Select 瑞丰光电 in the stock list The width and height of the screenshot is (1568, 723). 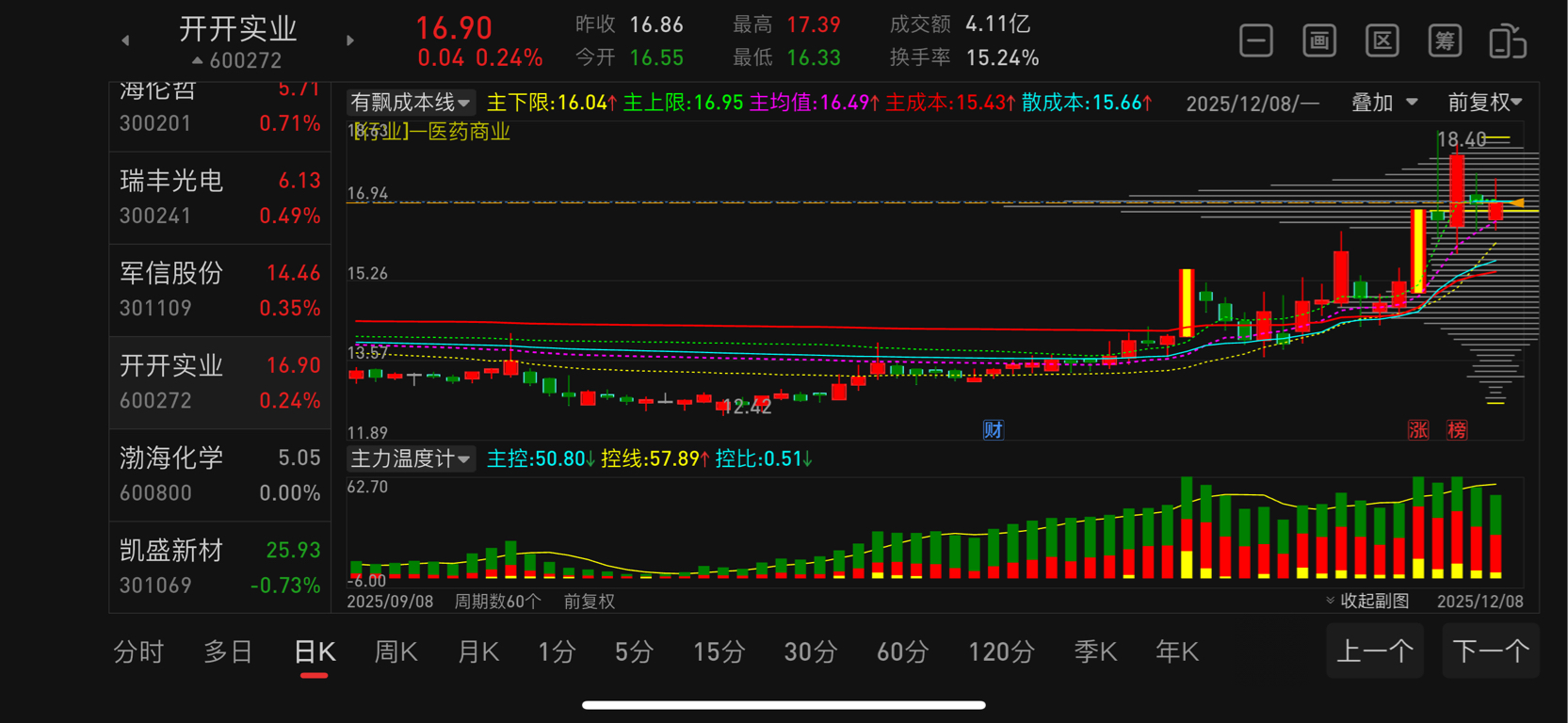click(220, 198)
